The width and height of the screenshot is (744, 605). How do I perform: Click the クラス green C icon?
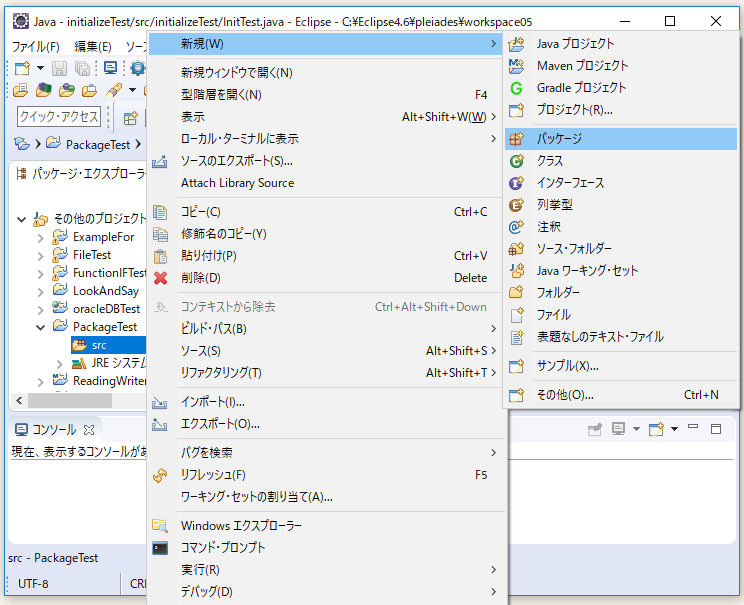[x=516, y=161]
